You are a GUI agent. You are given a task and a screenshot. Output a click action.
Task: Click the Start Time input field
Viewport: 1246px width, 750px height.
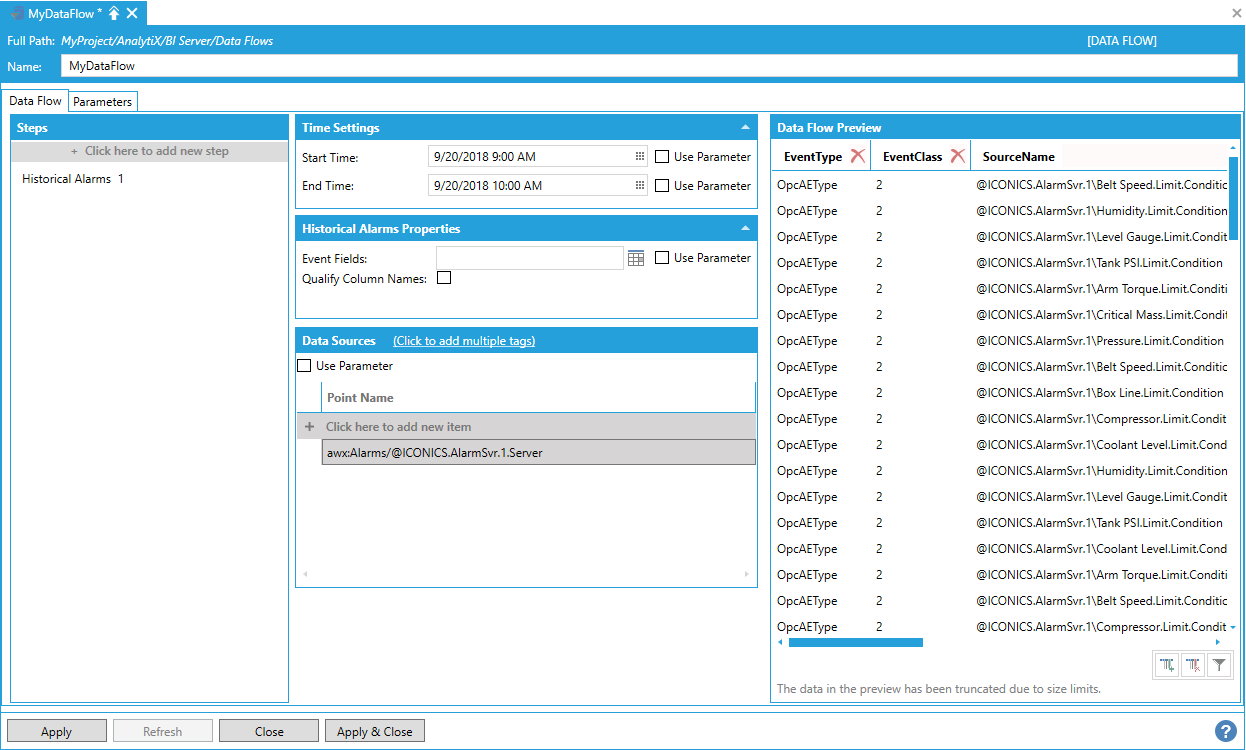(x=538, y=157)
